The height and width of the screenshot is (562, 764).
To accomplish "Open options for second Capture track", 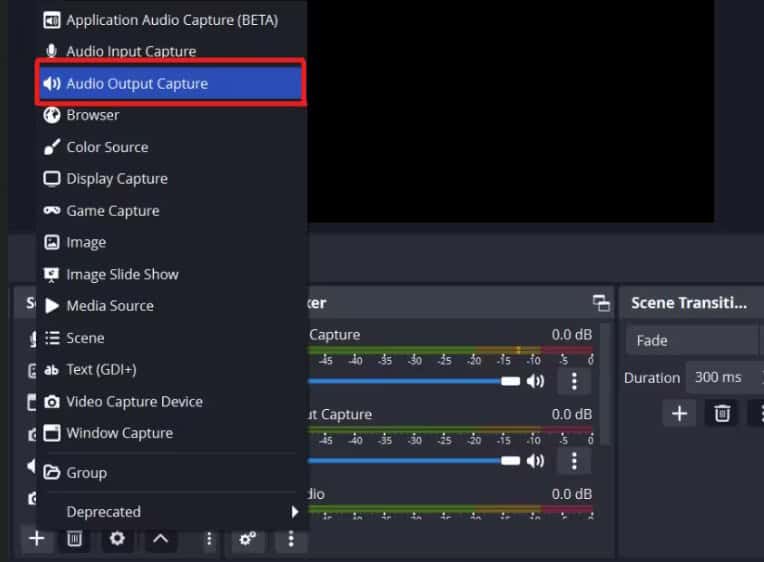I will pyautogui.click(x=574, y=461).
